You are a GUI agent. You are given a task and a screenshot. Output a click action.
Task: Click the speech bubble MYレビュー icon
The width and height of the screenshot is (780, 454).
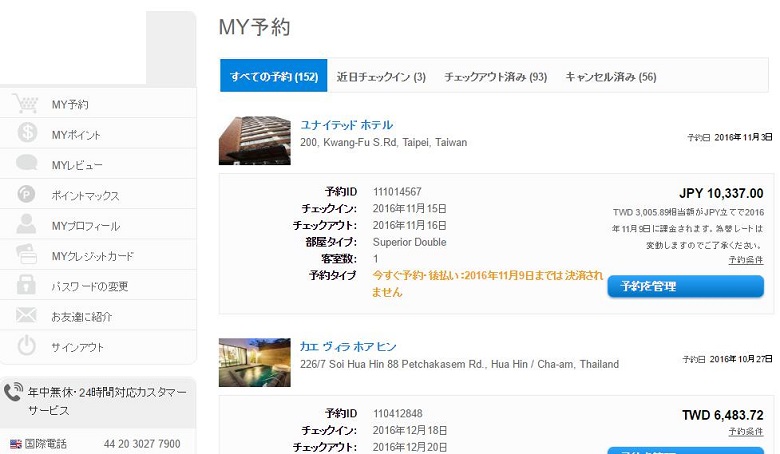(26, 165)
